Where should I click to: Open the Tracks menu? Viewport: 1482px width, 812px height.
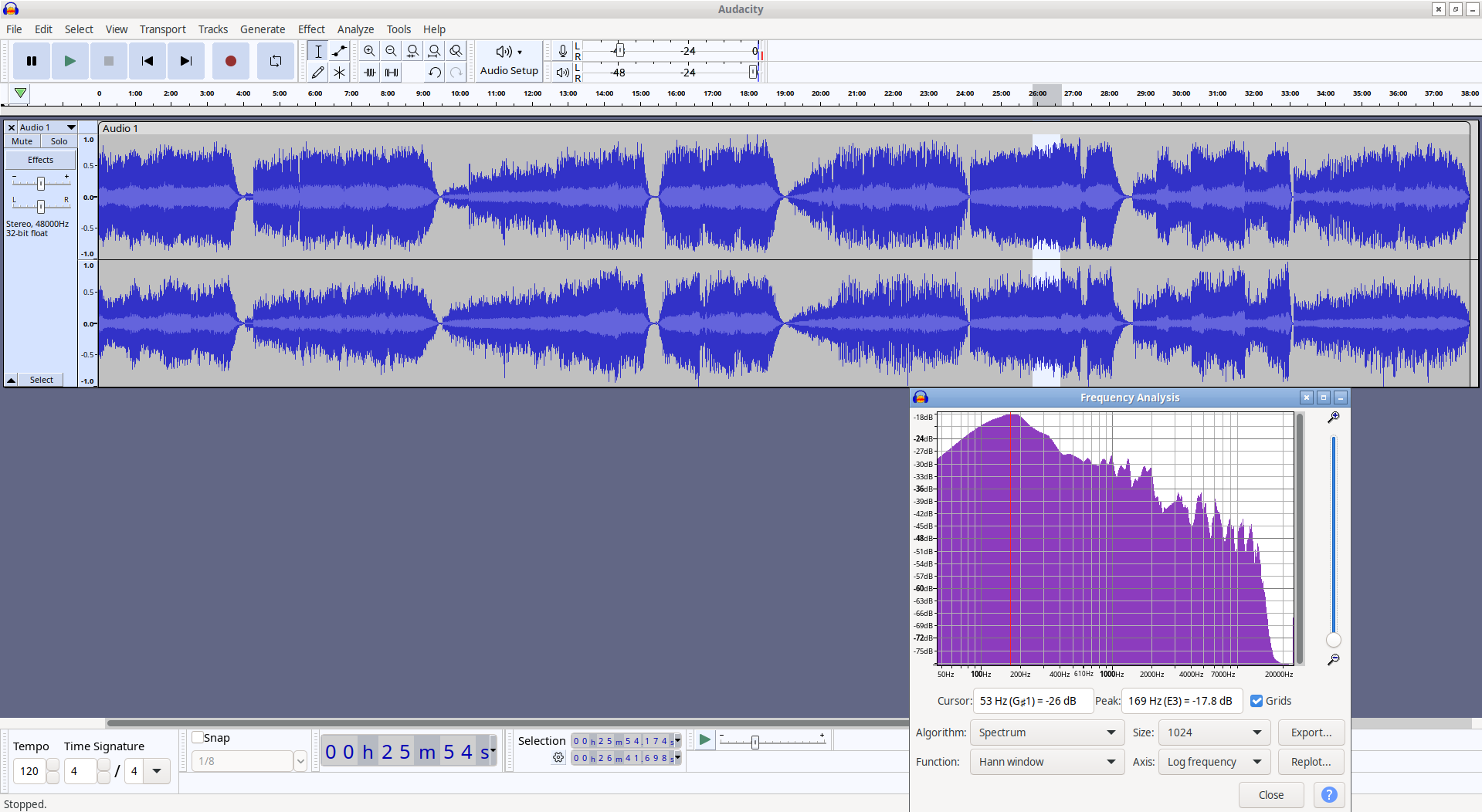(213, 29)
